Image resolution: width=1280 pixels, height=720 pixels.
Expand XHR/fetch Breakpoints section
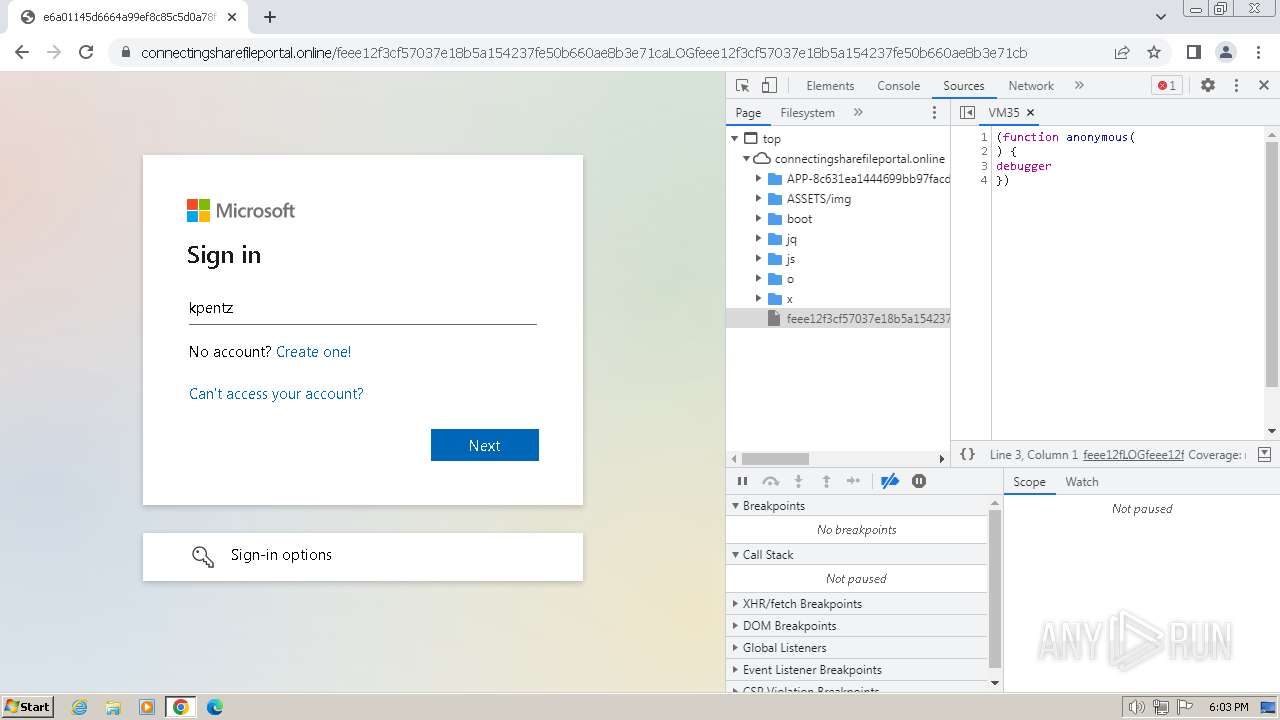(857, 604)
